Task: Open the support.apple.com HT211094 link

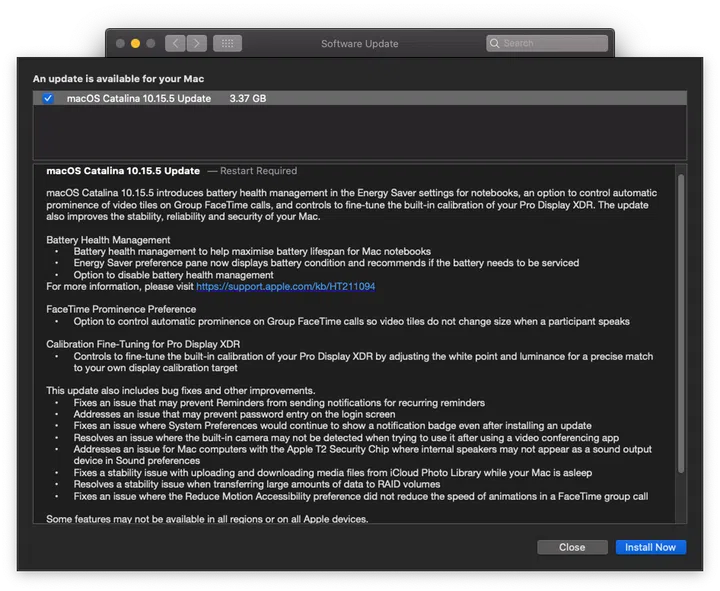Action: click(x=285, y=287)
